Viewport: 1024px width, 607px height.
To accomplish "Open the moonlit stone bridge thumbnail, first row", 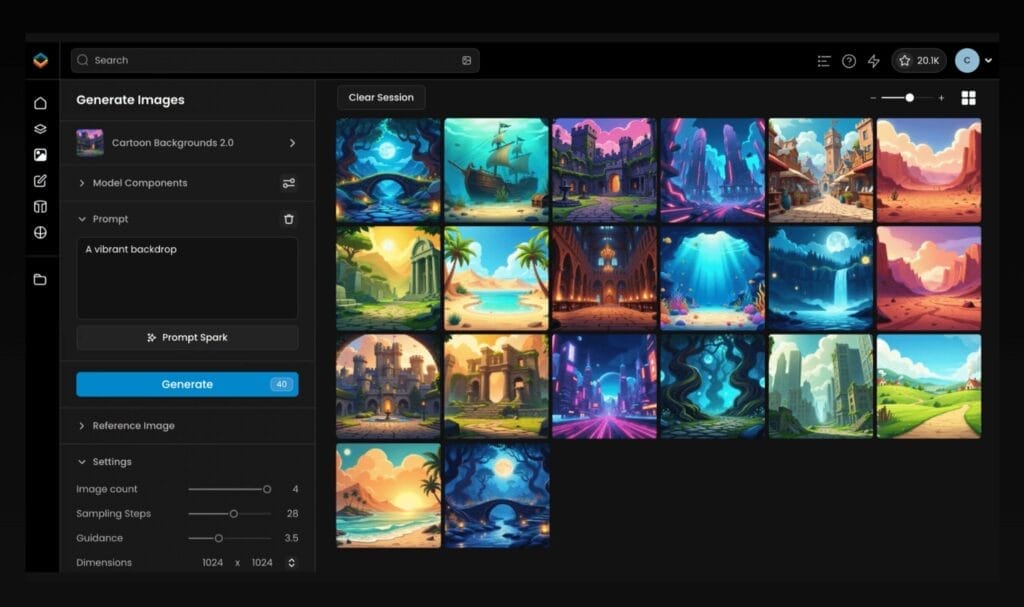I will tap(389, 171).
